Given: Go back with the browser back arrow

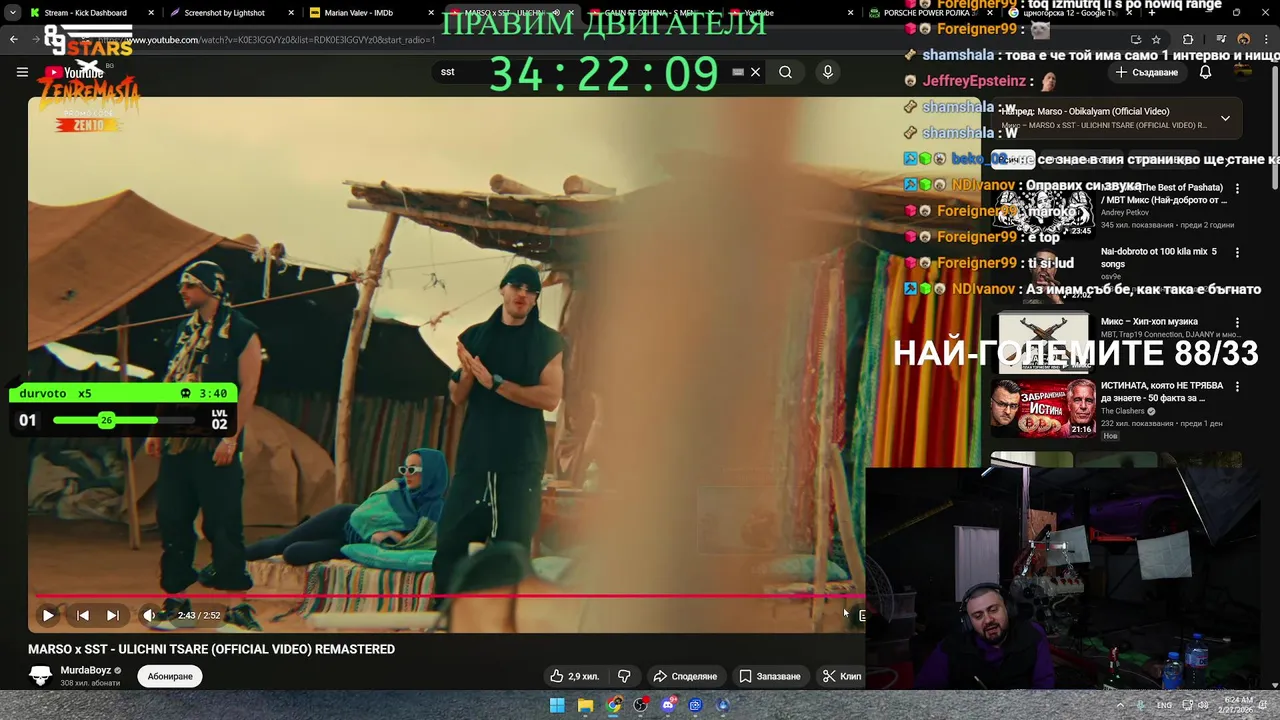Looking at the screenshot, I should coord(14,39).
